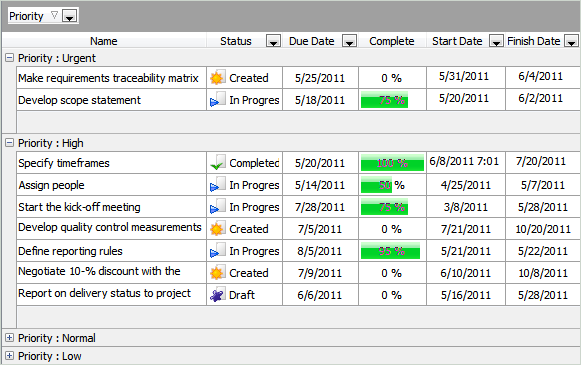581x365 pixels.
Task: Click start date 3/8/2011 cell
Action: point(465,207)
